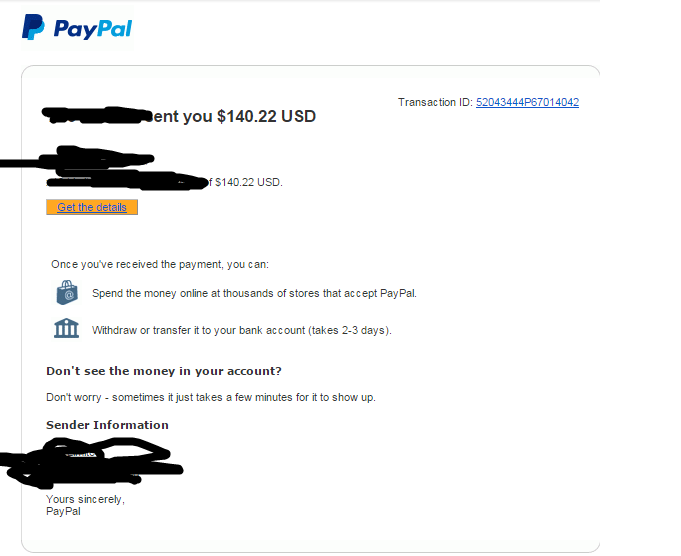Click the redacted greeting line scribble
681x556 pixels.
coord(77,159)
